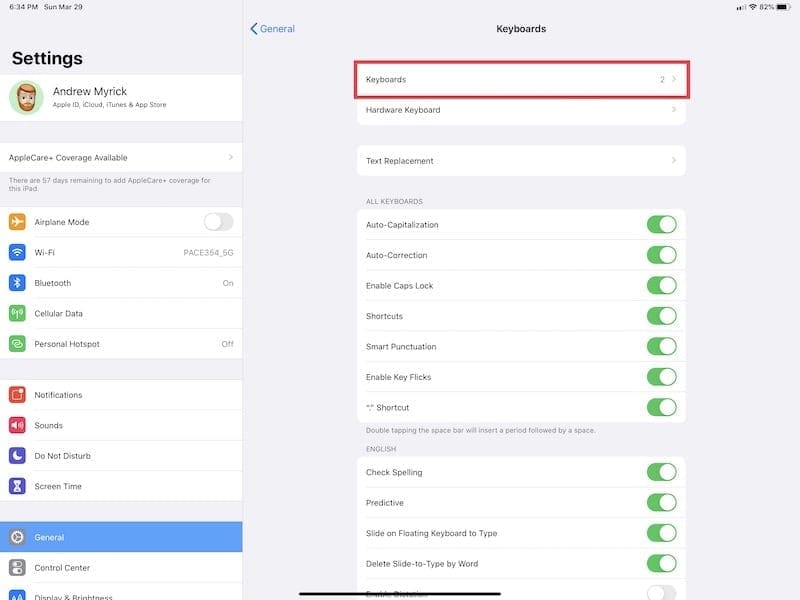Viewport: 800px width, 600px height.
Task: Turn off Check Spelling switch
Action: 662,472
